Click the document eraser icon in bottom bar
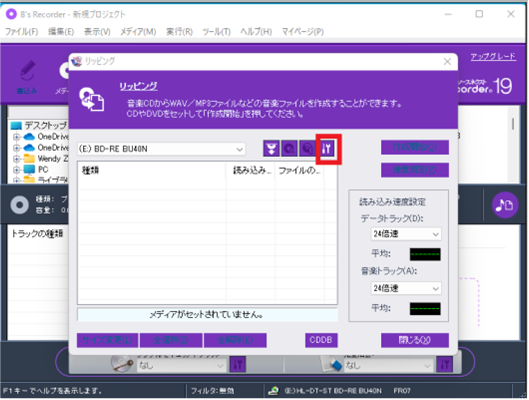 331,364
